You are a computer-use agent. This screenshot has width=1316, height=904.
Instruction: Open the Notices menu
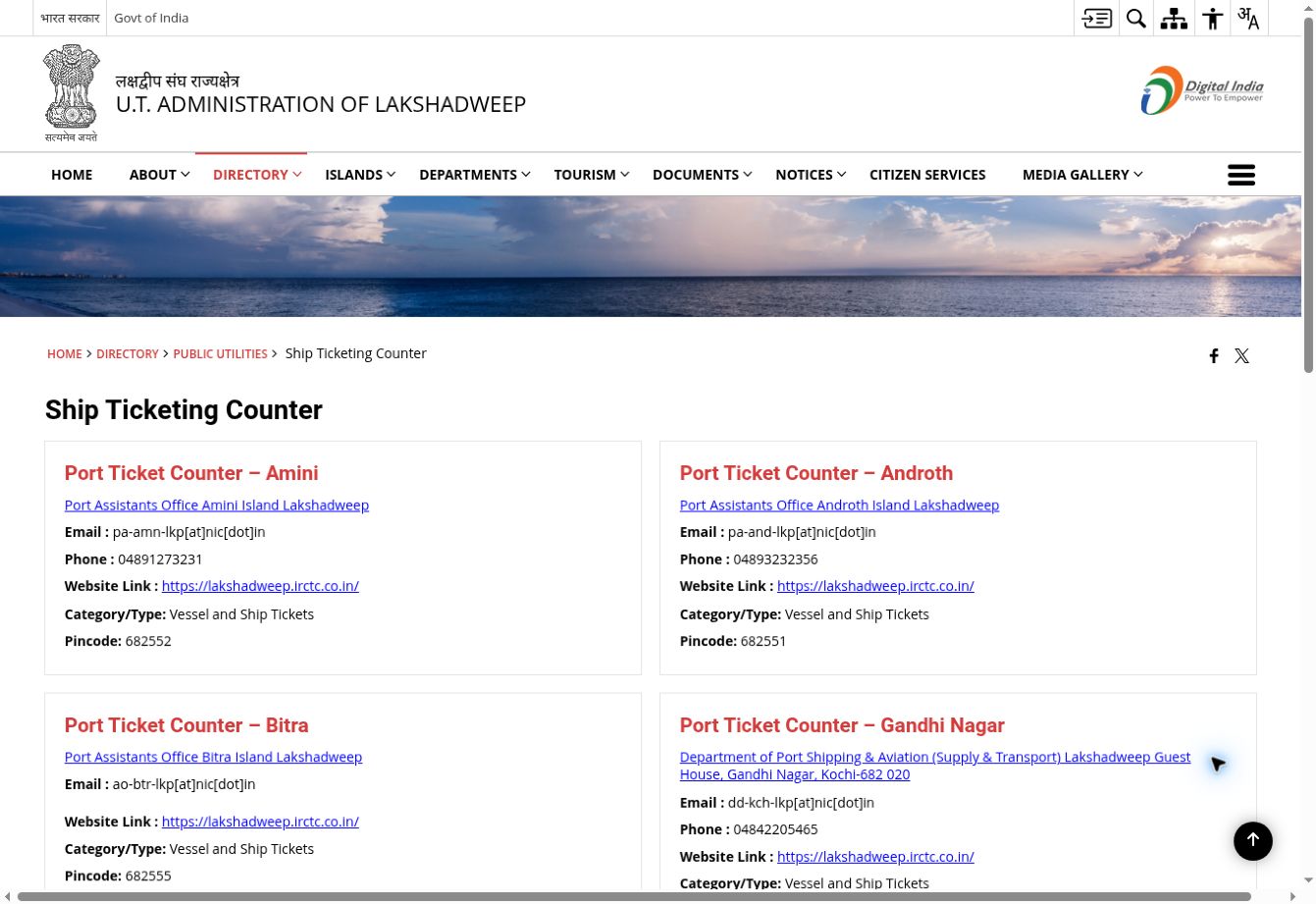coord(811,175)
